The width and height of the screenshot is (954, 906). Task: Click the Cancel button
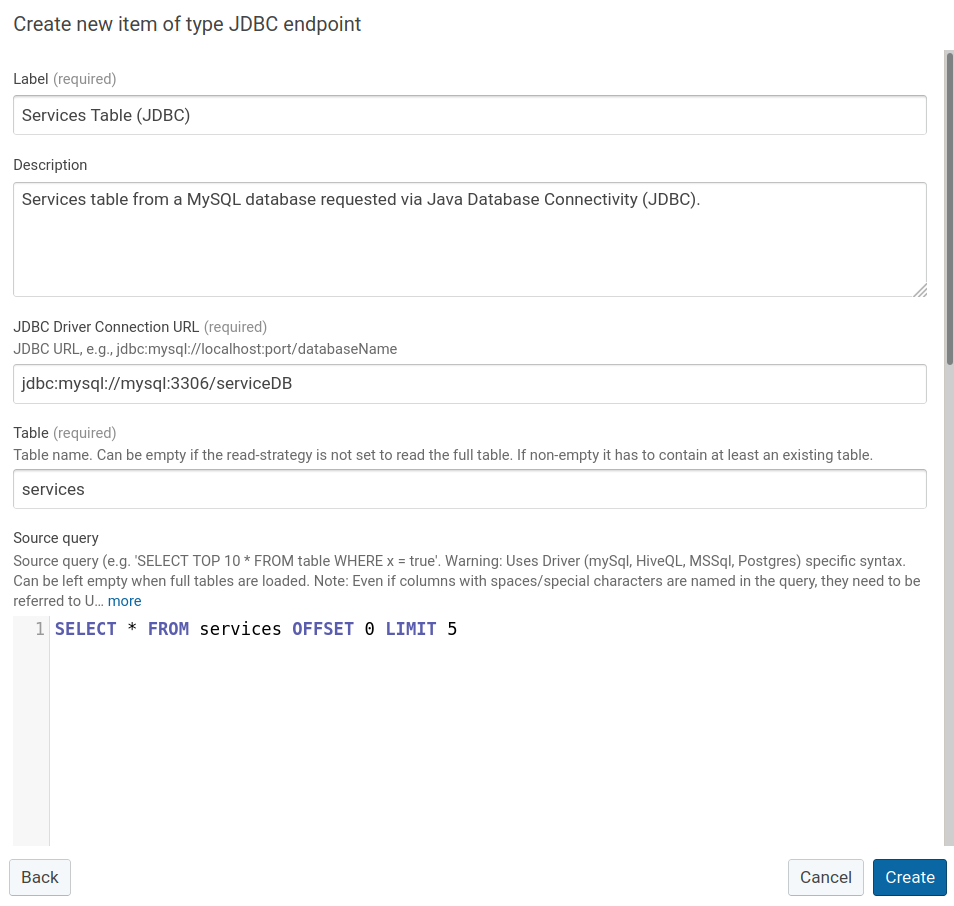tap(825, 877)
